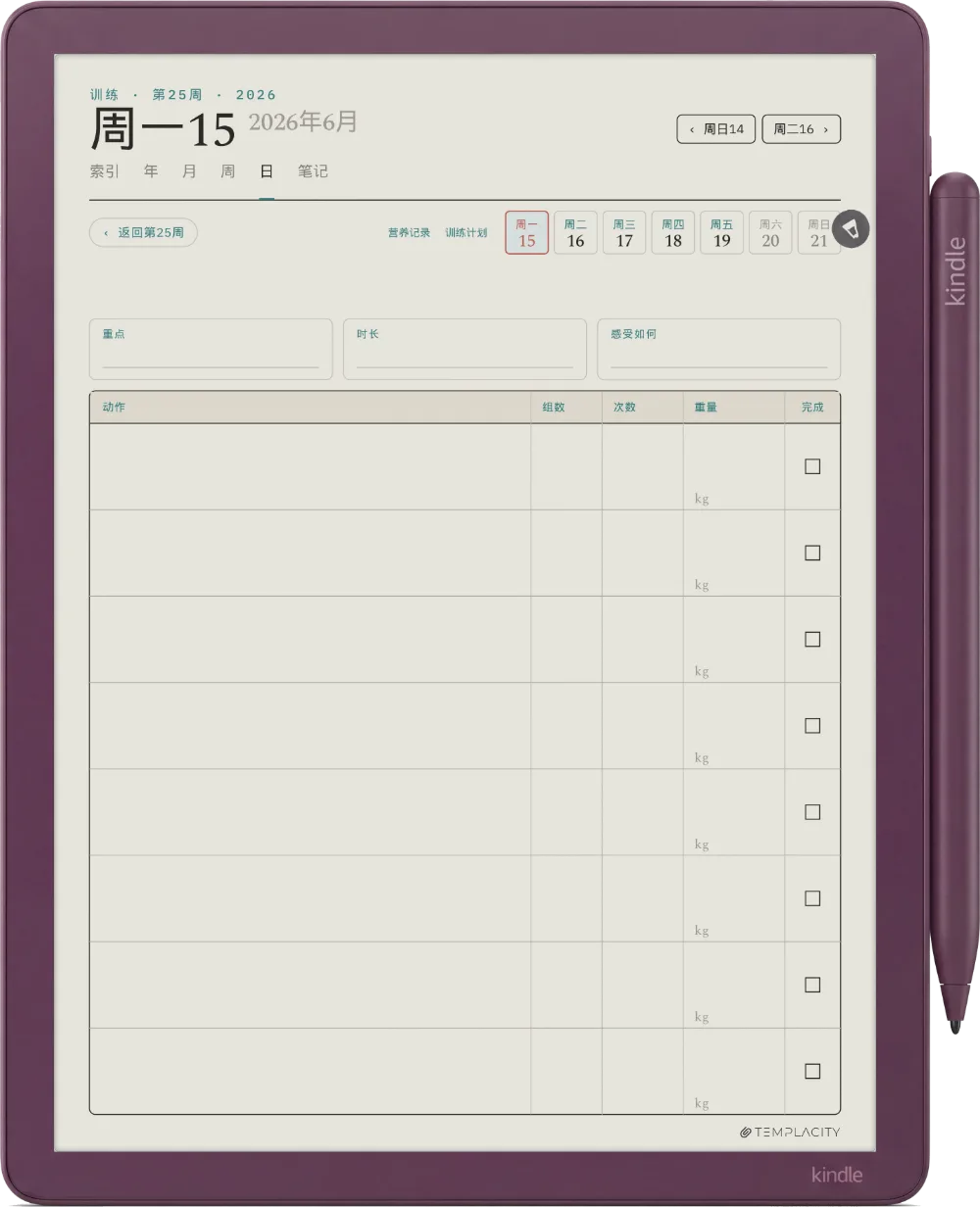Click the 2026 breadcrumb link

pyautogui.click(x=256, y=95)
